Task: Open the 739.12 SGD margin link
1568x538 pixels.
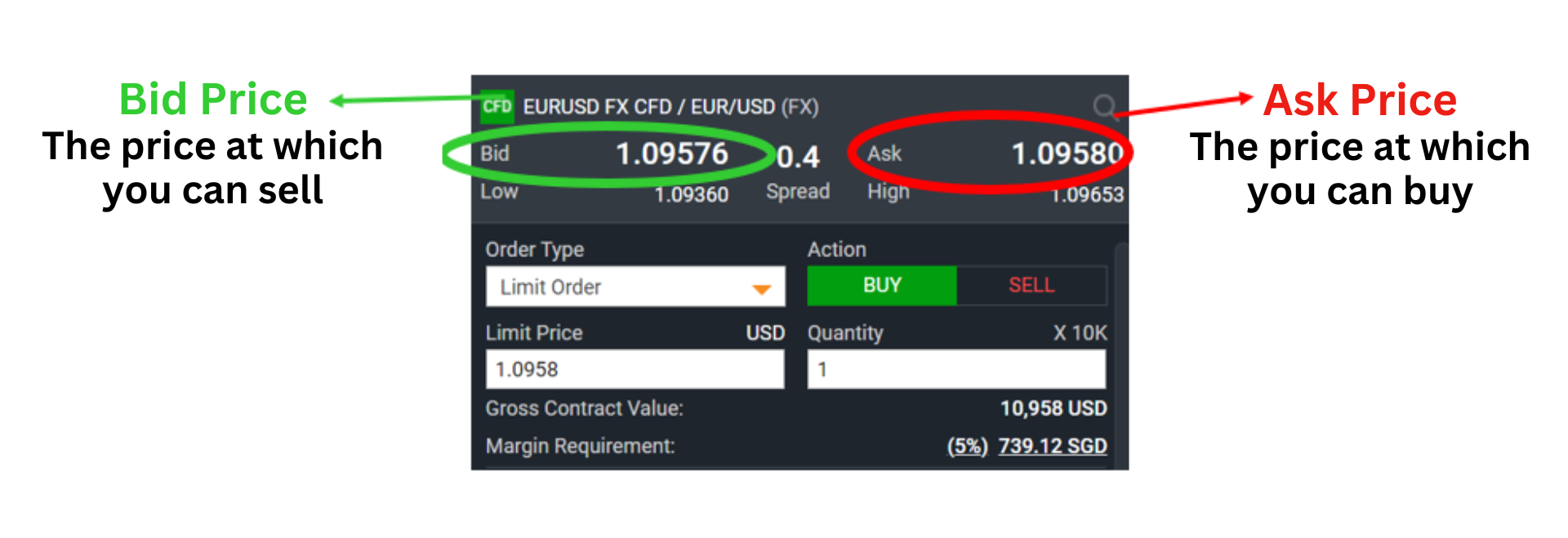Action: click(1053, 446)
